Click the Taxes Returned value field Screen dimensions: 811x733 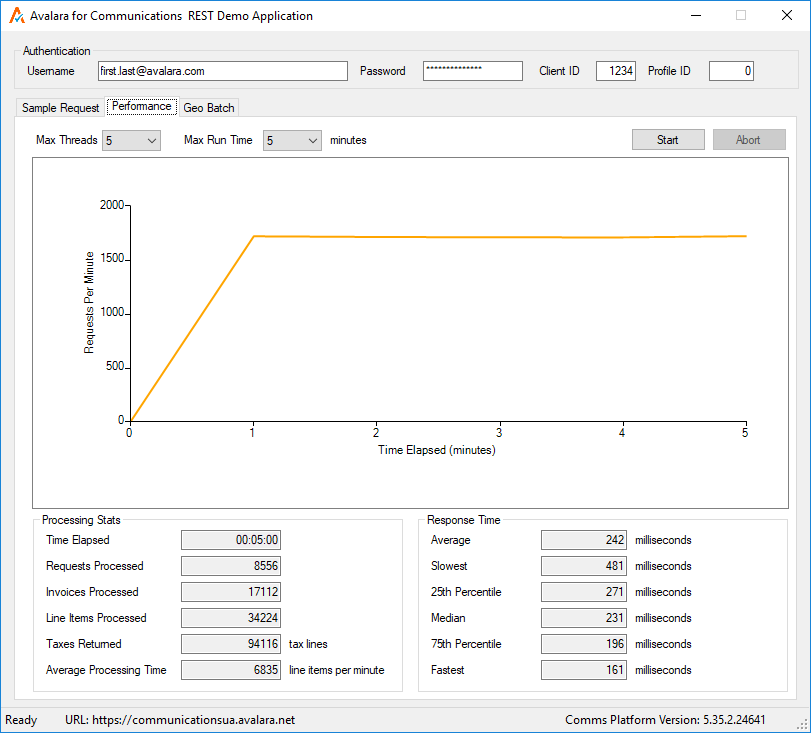pyautogui.click(x=231, y=644)
